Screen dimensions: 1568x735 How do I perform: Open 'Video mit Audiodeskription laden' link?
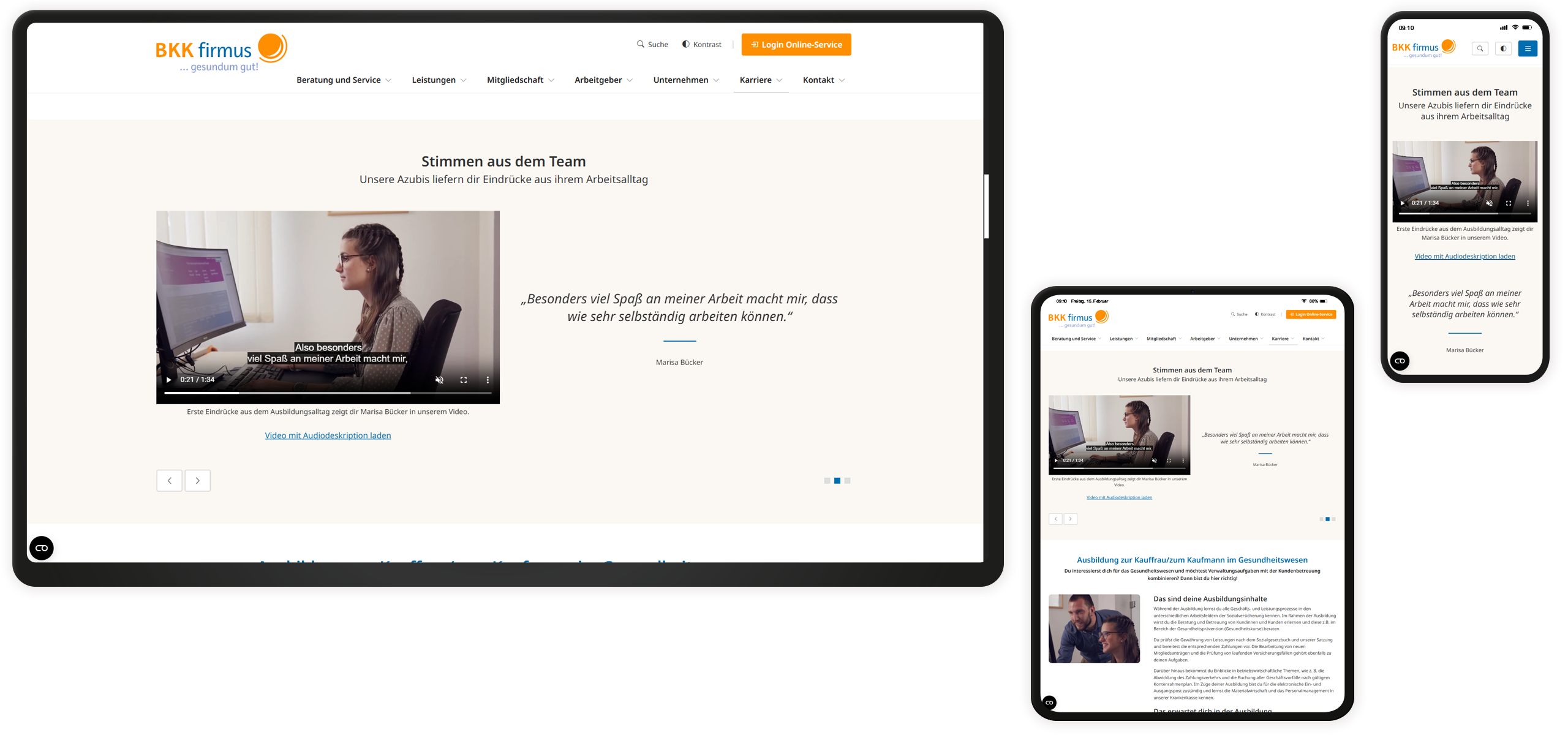[x=328, y=435]
